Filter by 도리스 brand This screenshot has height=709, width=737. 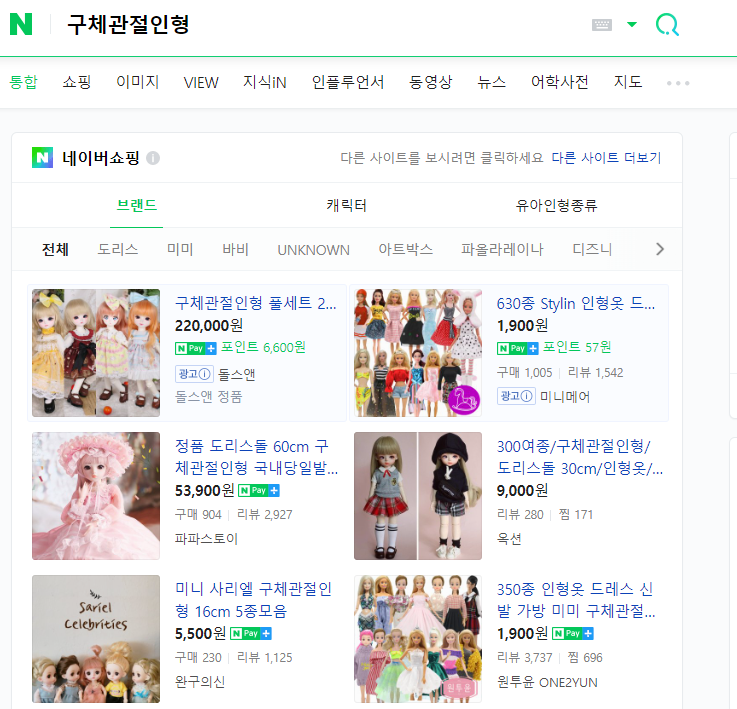point(118,250)
